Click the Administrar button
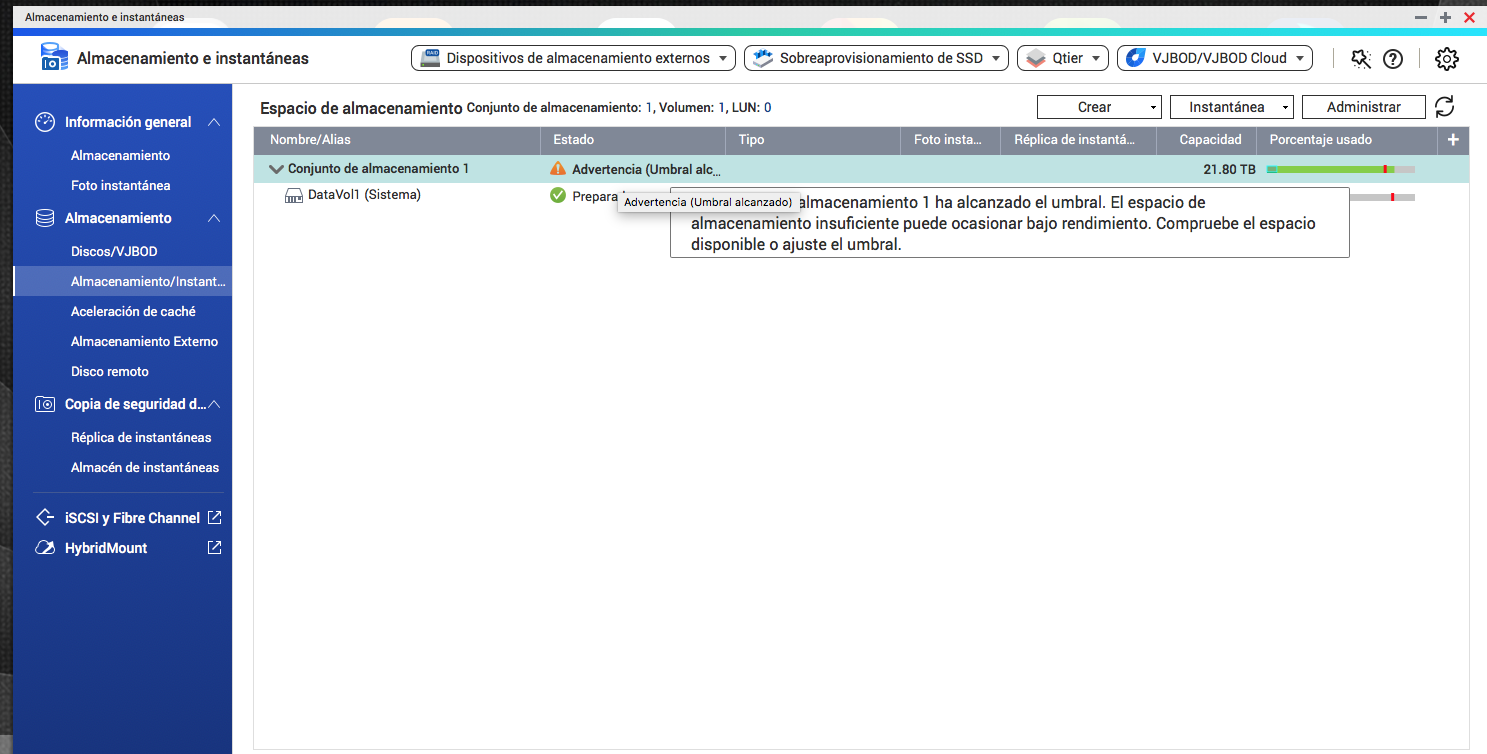 [x=1363, y=107]
